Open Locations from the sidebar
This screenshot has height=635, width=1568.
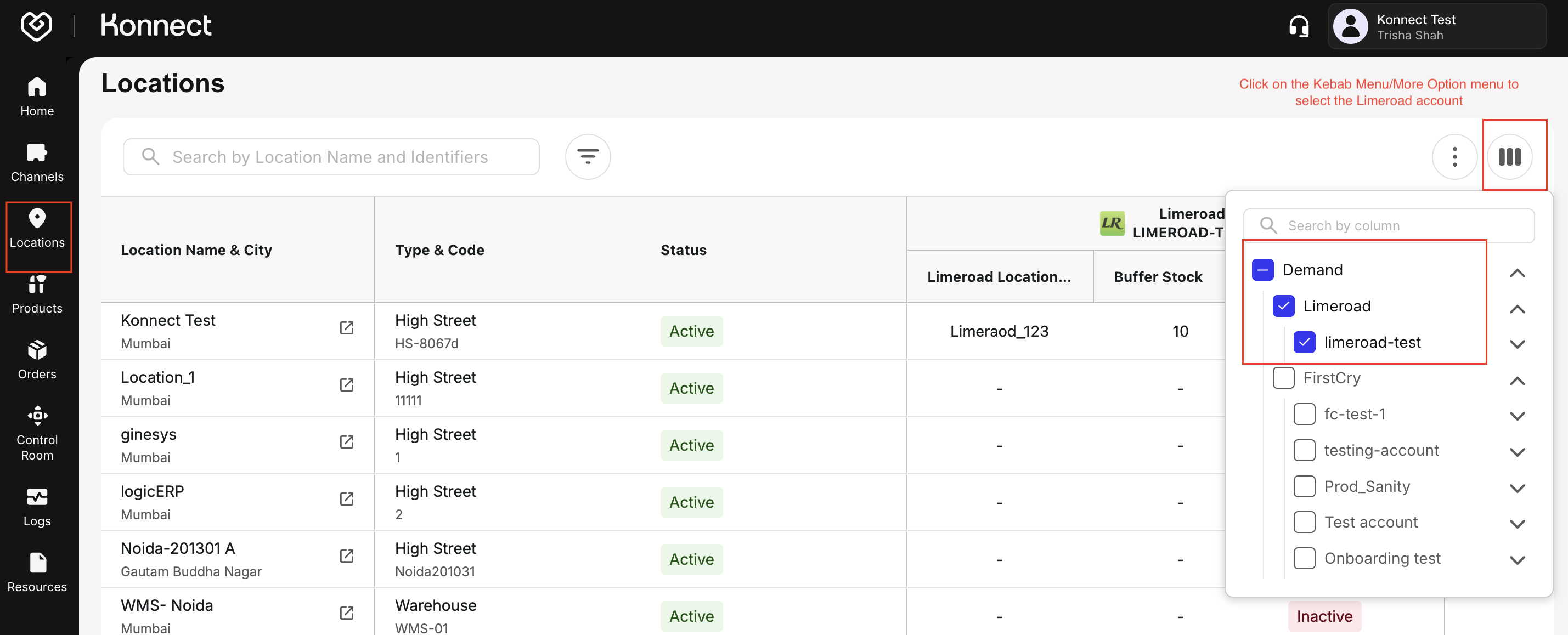pyautogui.click(x=37, y=229)
